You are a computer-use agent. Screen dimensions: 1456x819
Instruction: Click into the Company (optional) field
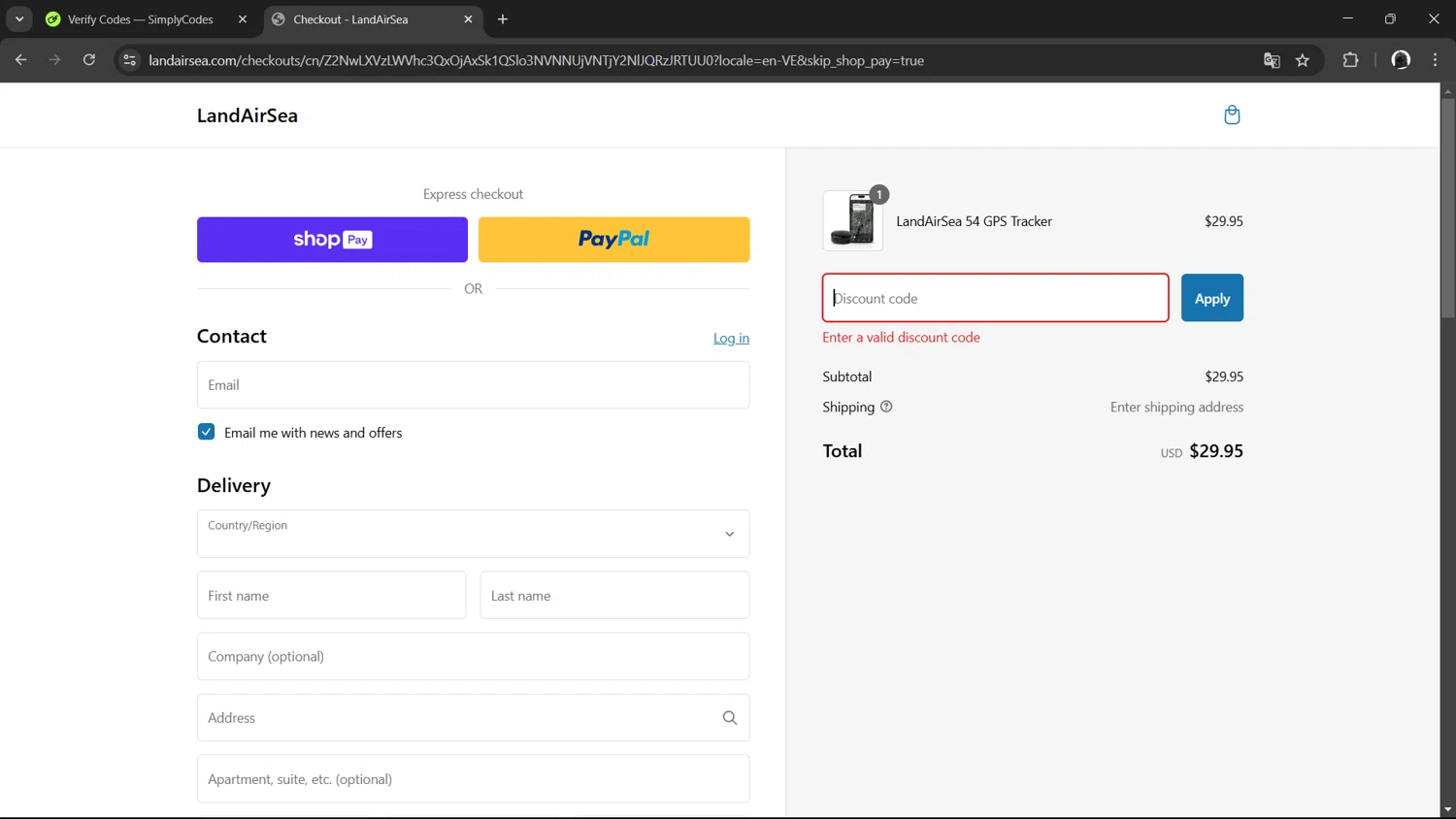click(474, 657)
